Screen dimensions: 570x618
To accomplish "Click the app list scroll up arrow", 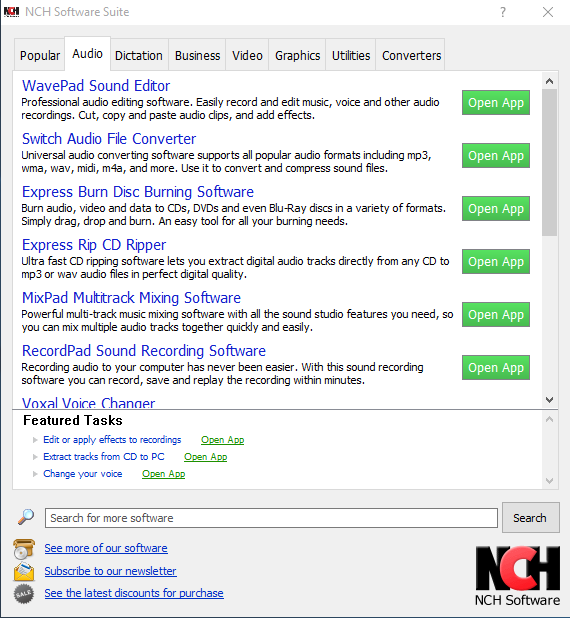I will [550, 81].
